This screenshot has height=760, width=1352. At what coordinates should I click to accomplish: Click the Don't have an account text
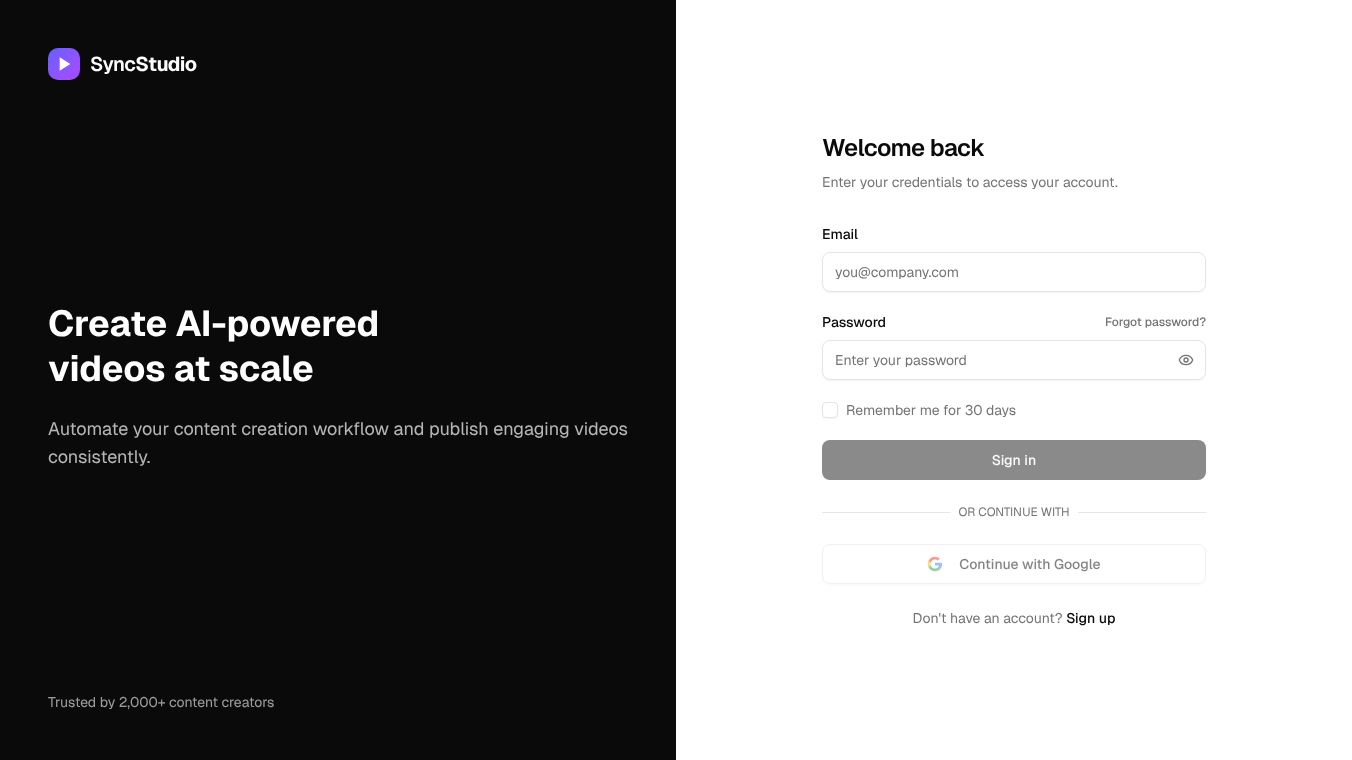point(988,618)
